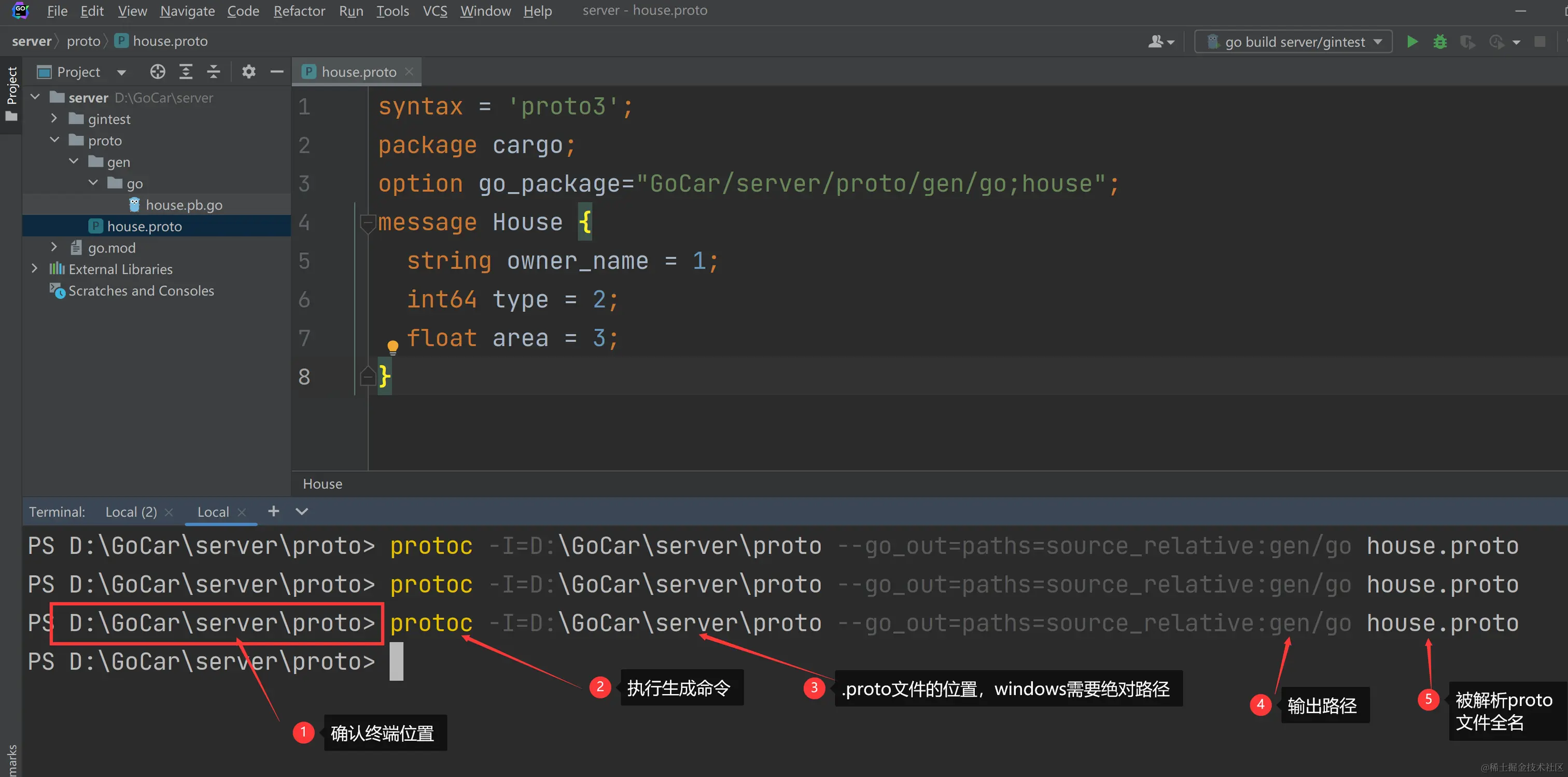1568x777 pixels.
Task: Open Project panel settings gear
Action: point(248,72)
